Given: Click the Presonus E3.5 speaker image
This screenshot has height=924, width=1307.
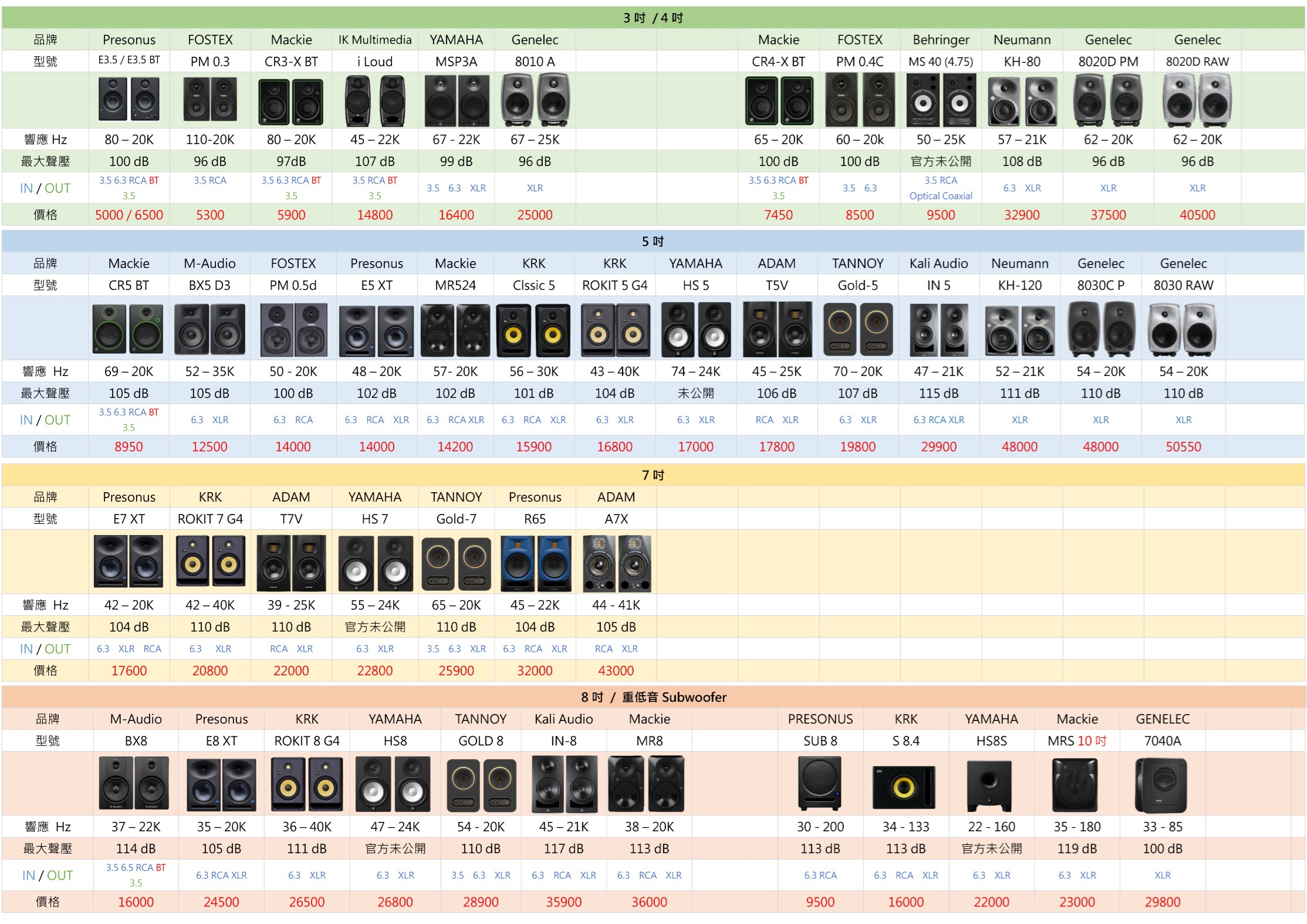Looking at the screenshot, I should coord(129,100).
